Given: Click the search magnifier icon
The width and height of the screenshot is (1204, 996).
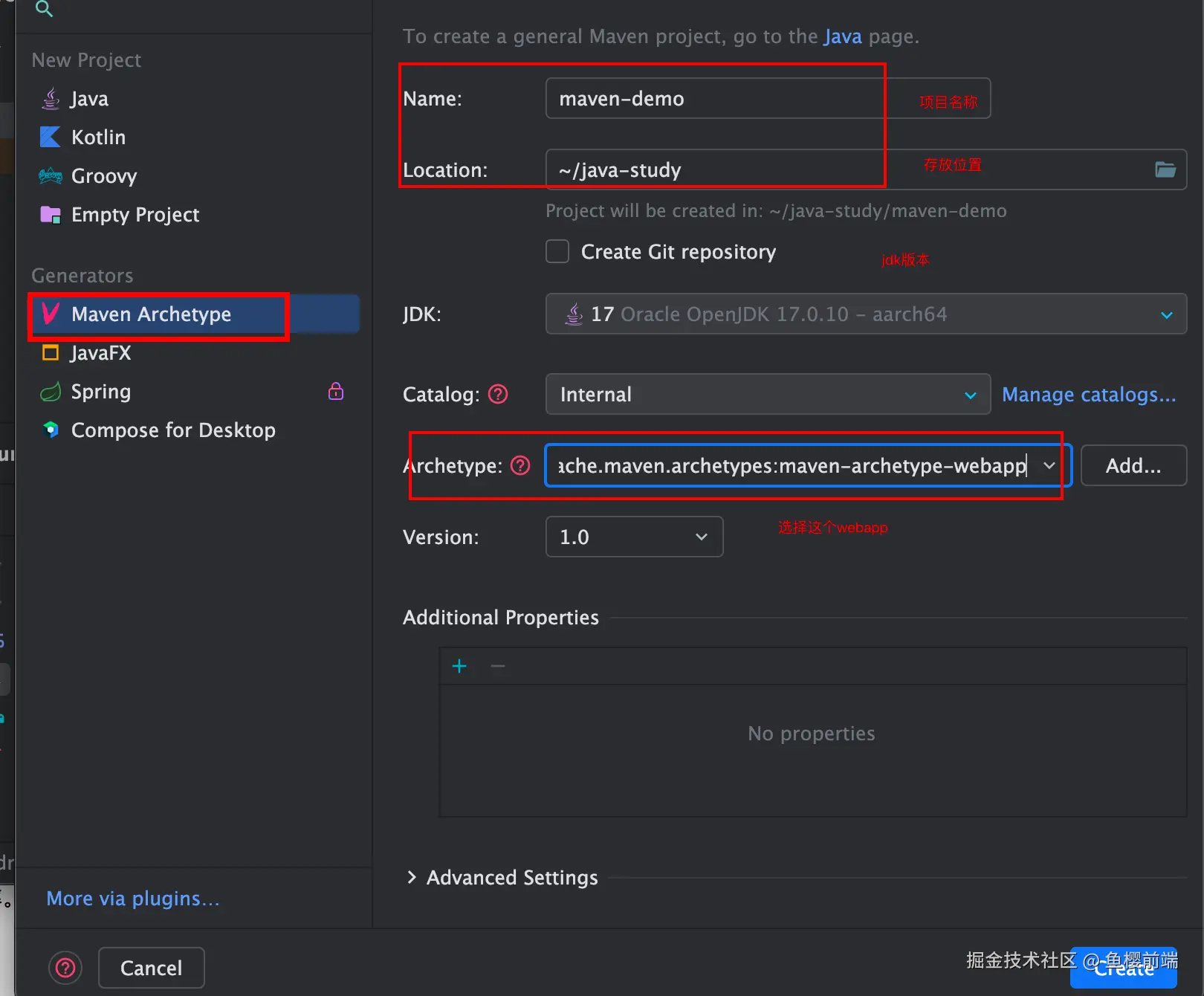Looking at the screenshot, I should 44,9.
